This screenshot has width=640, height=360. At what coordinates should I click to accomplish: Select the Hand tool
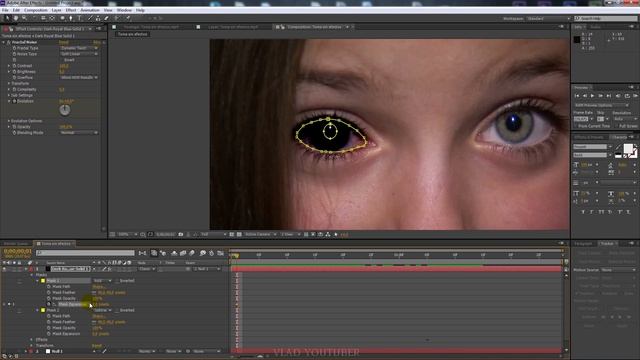click(x=16, y=18)
